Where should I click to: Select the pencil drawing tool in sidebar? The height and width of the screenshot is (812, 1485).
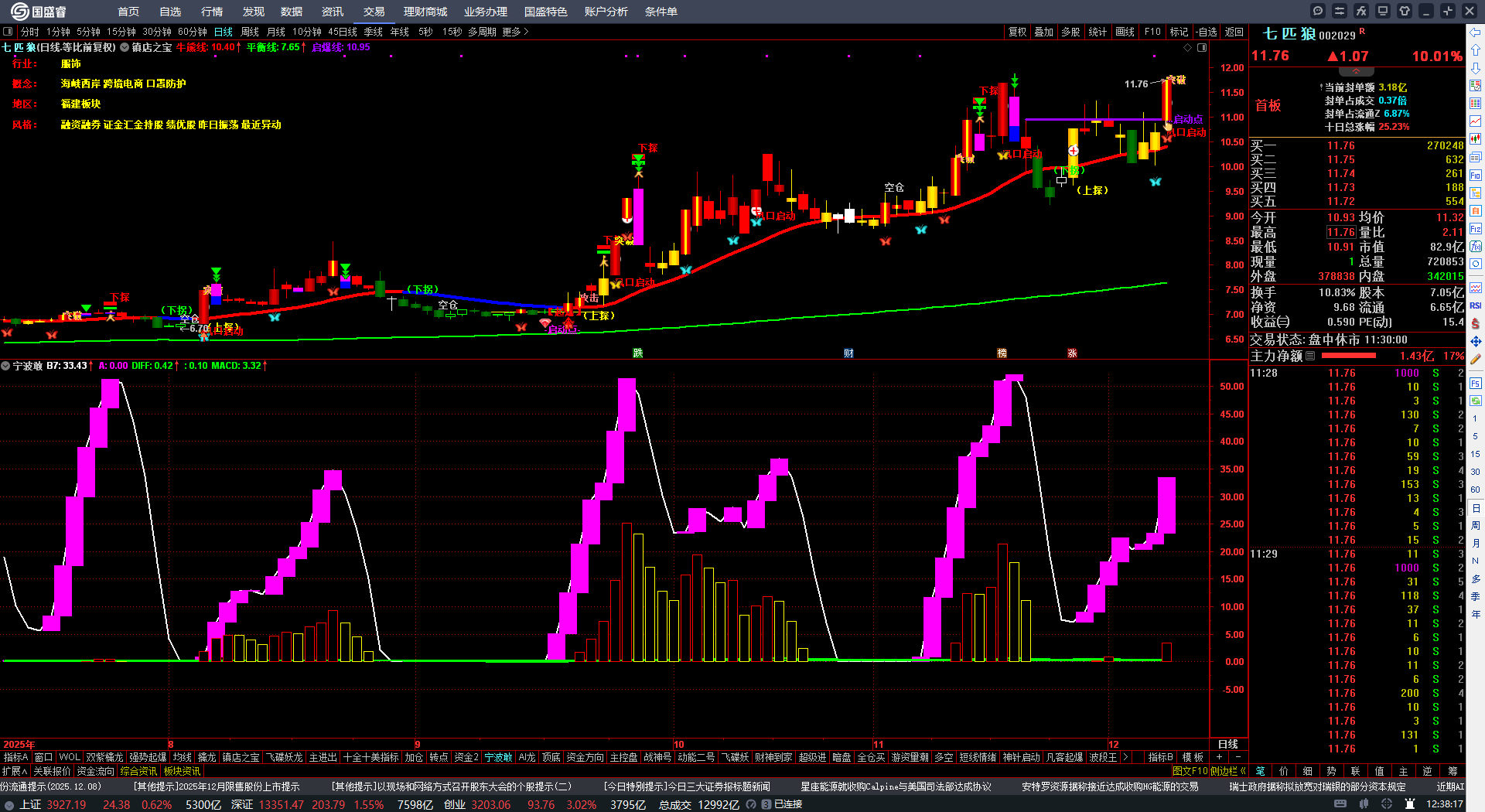[1476, 359]
